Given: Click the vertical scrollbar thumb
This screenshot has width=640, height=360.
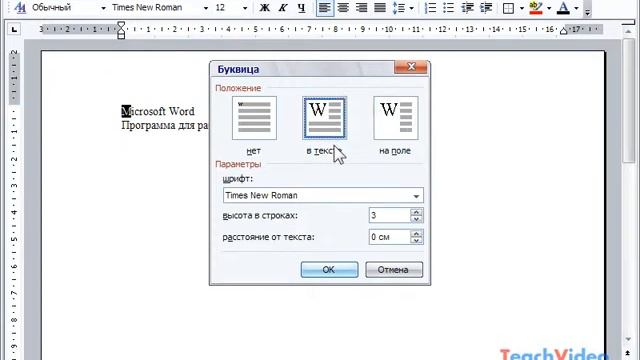Looking at the screenshot, I should 629,101.
